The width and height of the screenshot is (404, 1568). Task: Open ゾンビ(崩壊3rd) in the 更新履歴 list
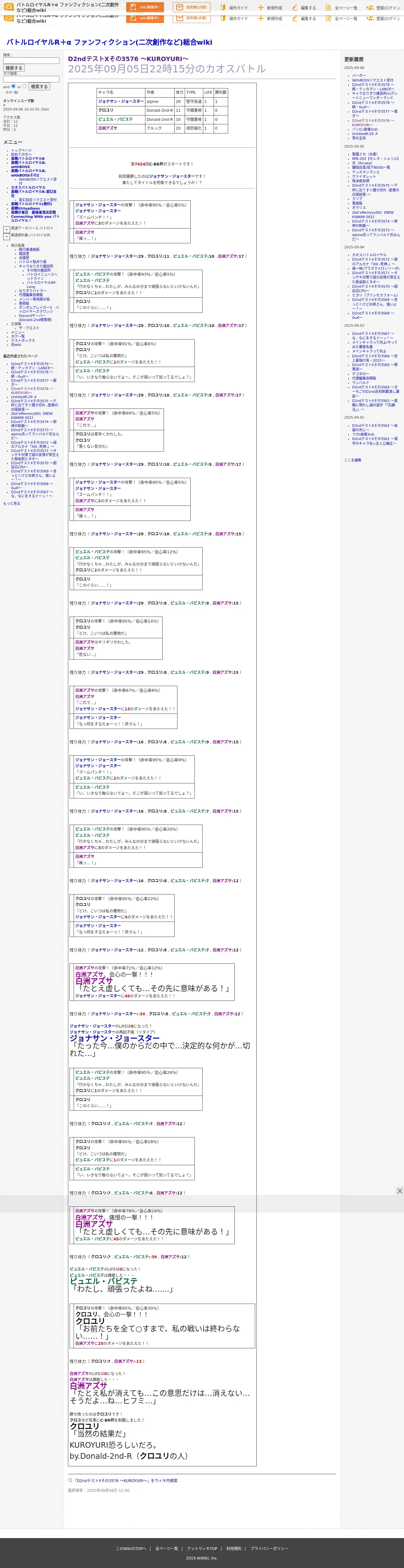pos(364,129)
